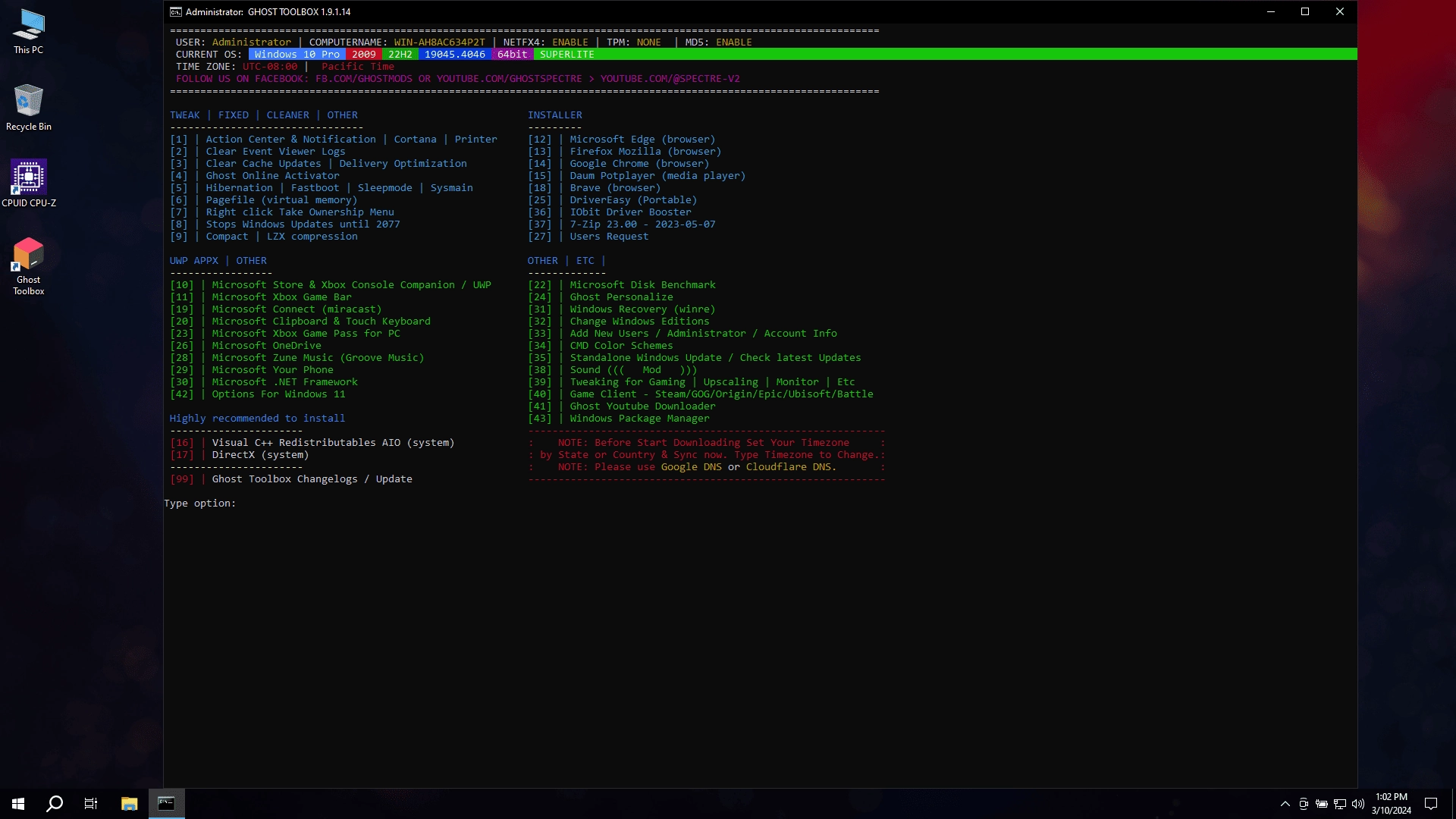Click option 3 Clear Cache Updates
The width and height of the screenshot is (1456, 819).
tap(318, 164)
